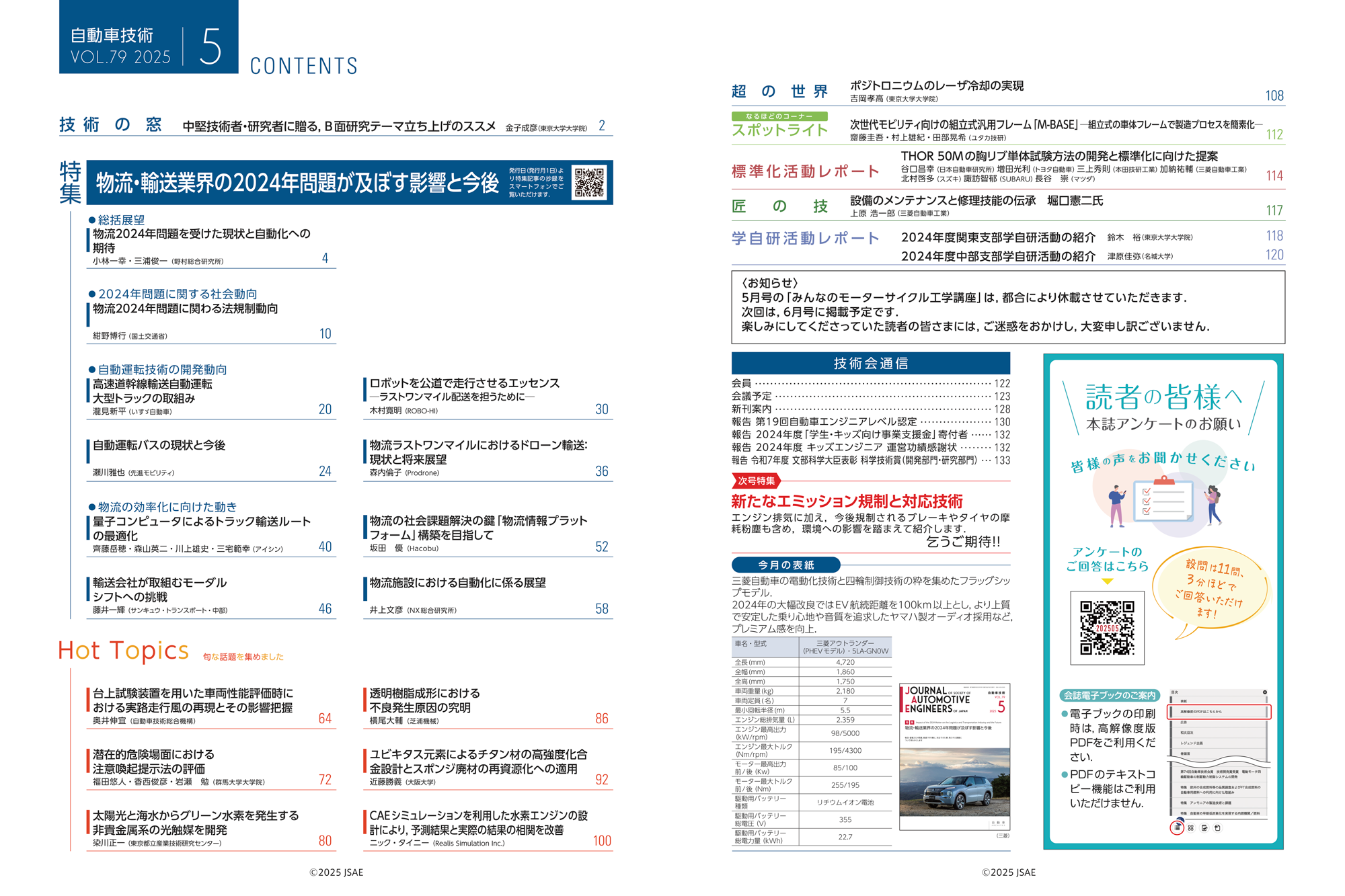The height and width of the screenshot is (896, 1345).
Task: Click the memo edit icon in ebook toolbar
Action: (x=1204, y=827)
